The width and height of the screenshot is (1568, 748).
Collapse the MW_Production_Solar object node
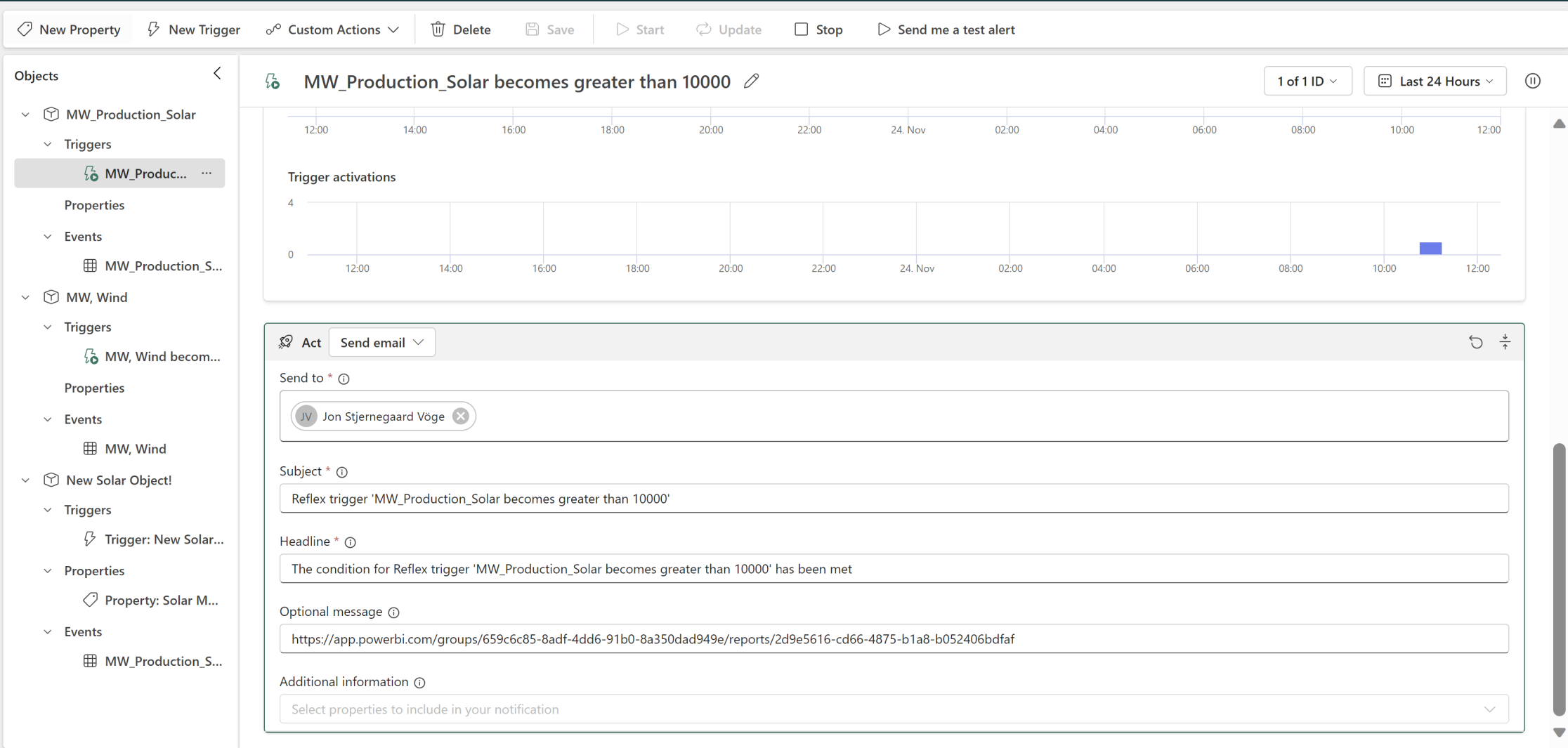point(26,114)
